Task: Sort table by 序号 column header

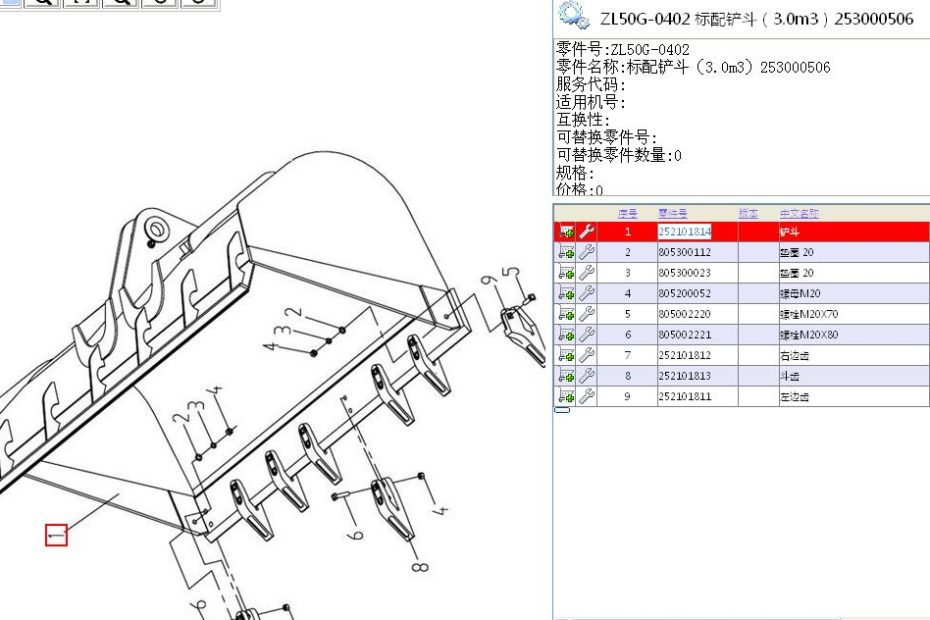Action: tap(627, 213)
